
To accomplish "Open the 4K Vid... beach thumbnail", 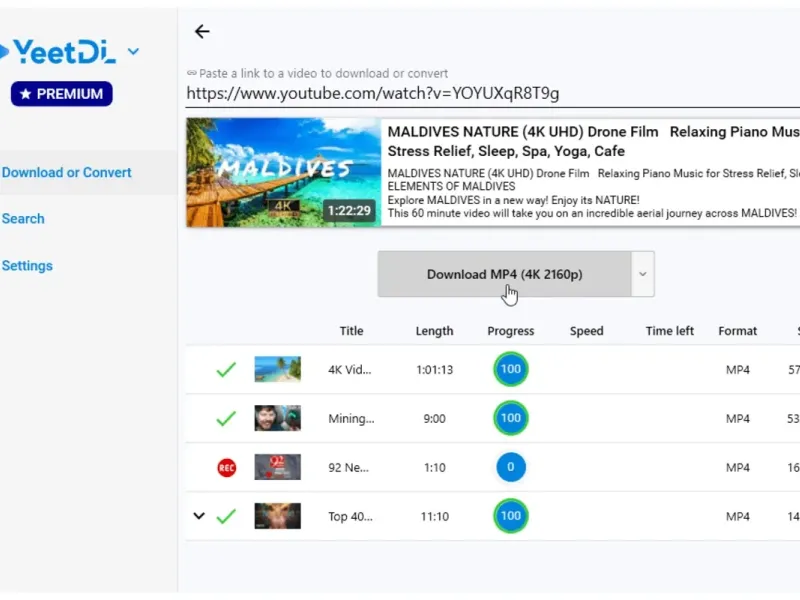I will (x=278, y=369).
